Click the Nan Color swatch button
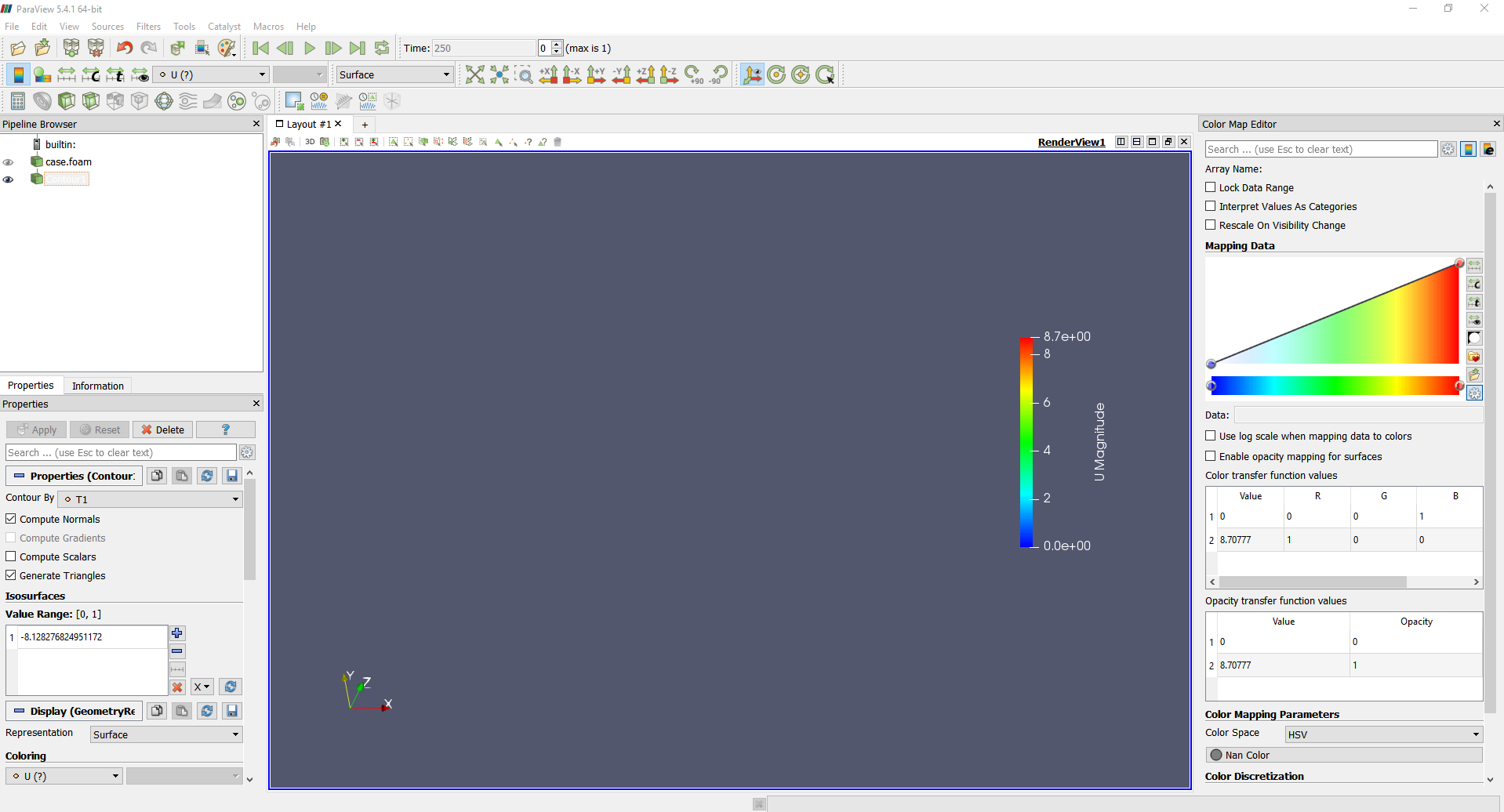The width and height of the screenshot is (1504, 812). click(x=1344, y=755)
